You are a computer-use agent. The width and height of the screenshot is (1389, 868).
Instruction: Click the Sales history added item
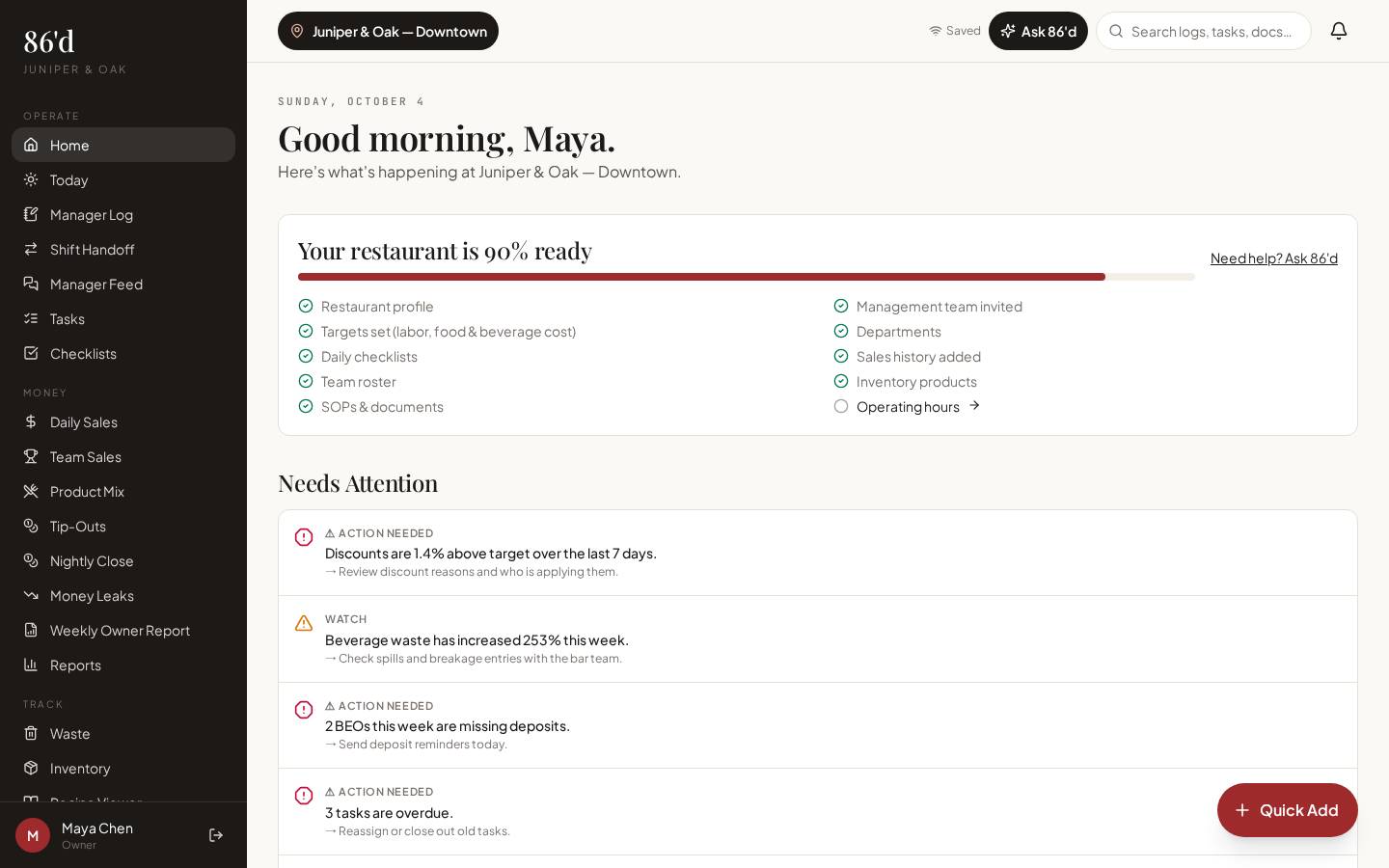coord(908,356)
